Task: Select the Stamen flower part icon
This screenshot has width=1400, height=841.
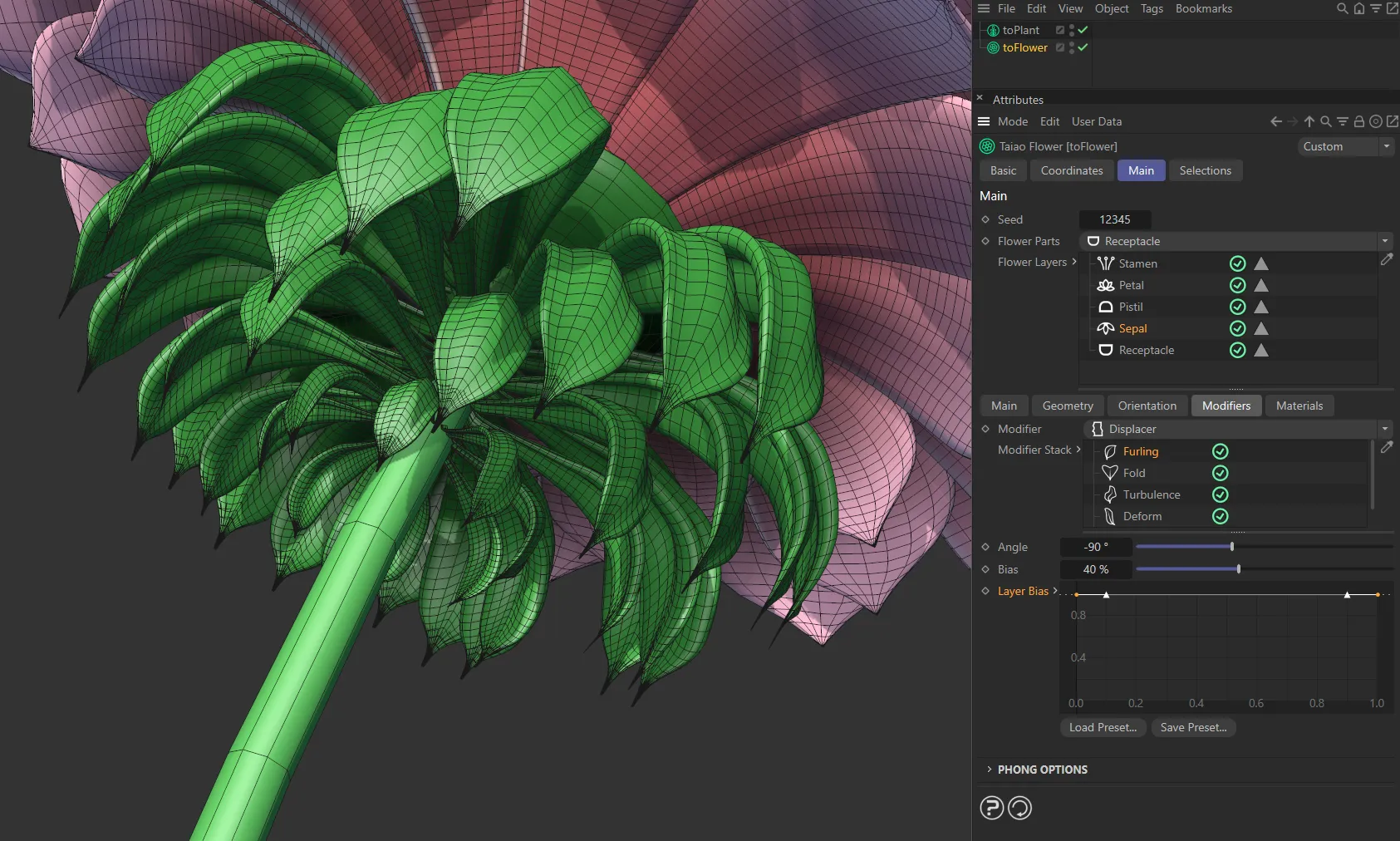Action: tap(1105, 263)
